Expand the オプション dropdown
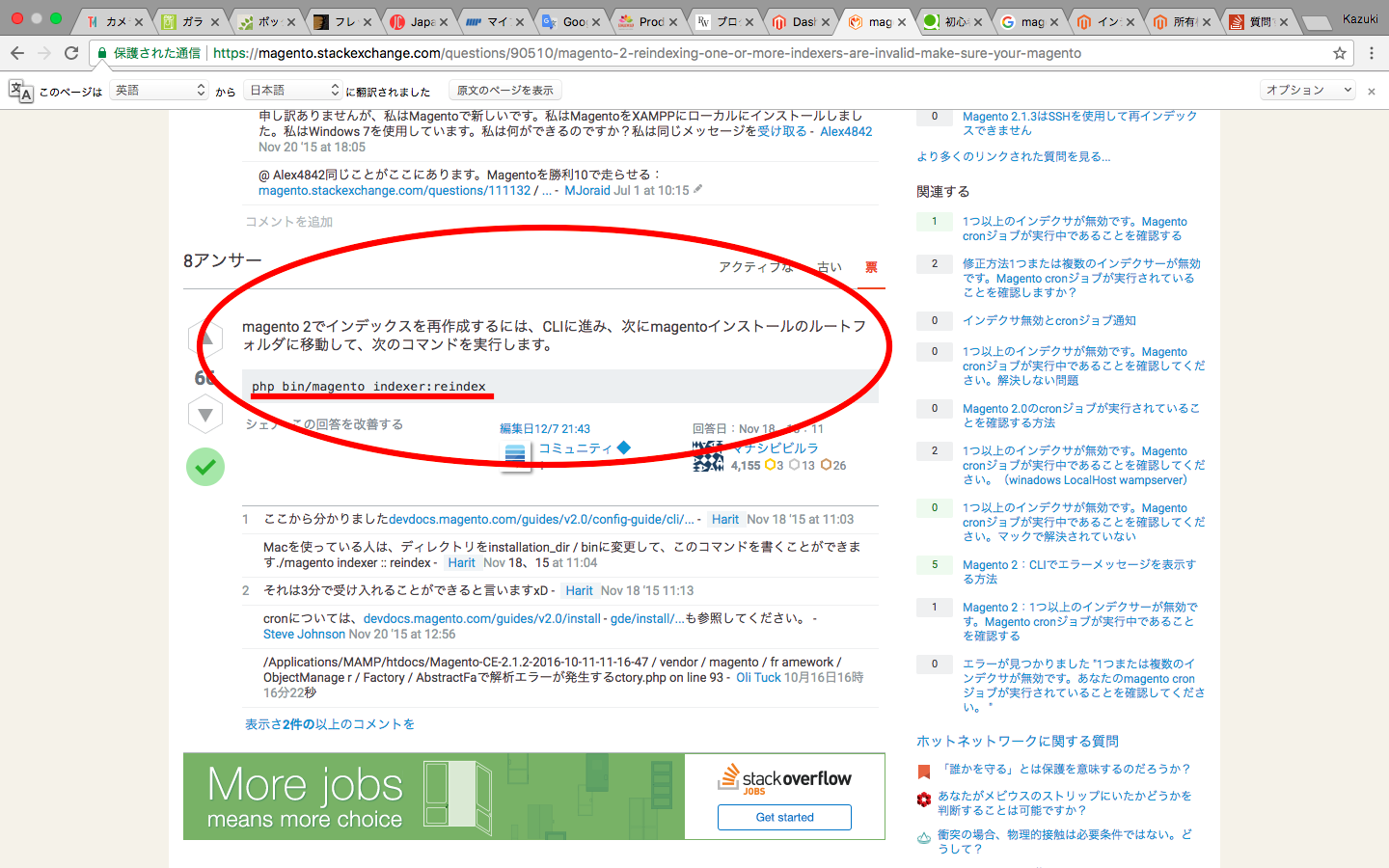Image resolution: width=1389 pixels, height=868 pixels. [1308, 90]
